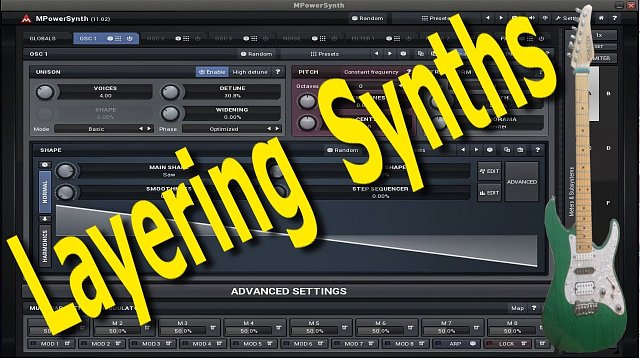Image resolution: width=640 pixels, height=360 pixels.
Task: Open Unison help question mark
Action: 278,72
